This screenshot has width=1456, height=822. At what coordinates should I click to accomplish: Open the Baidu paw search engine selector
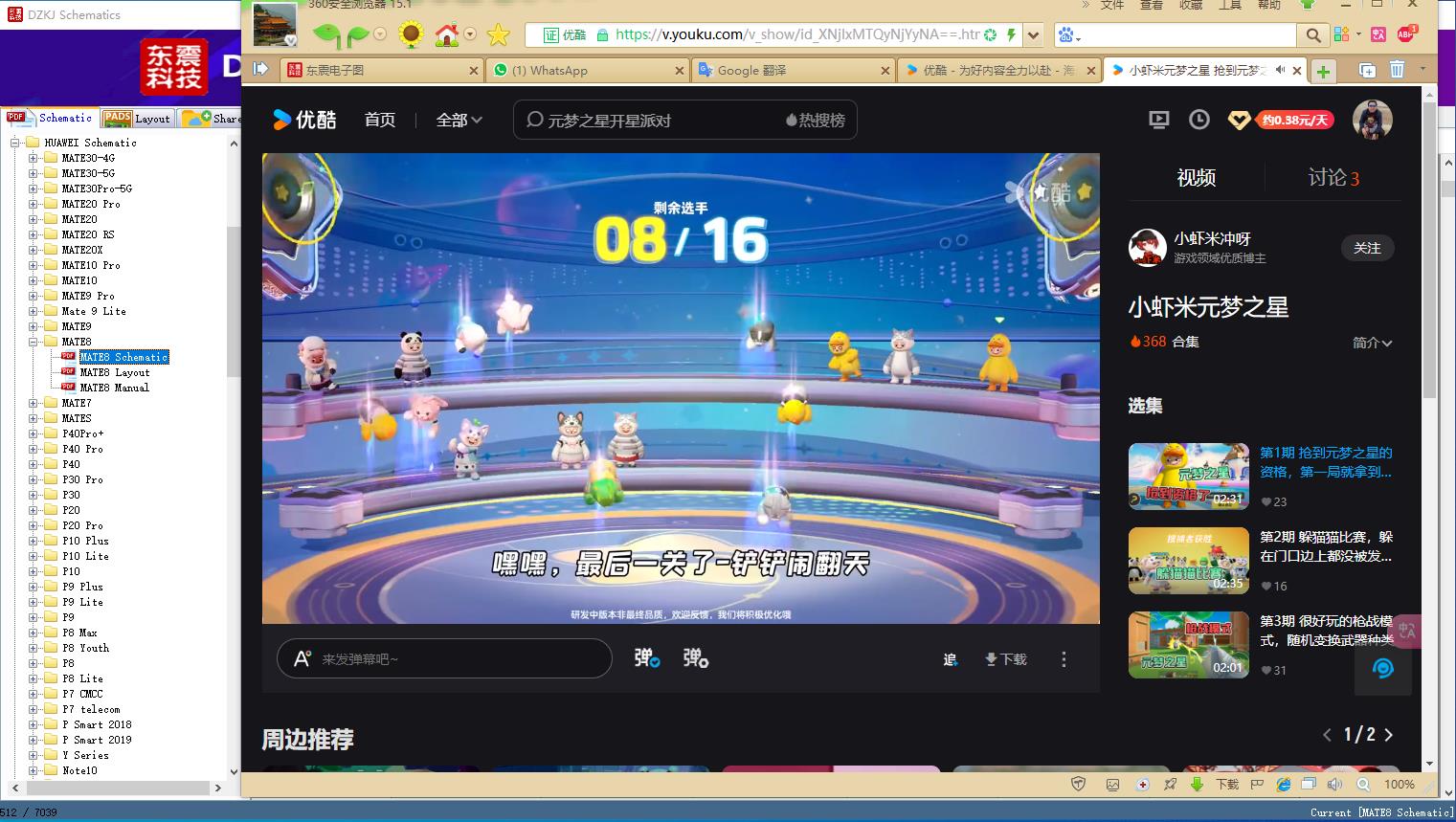click(1067, 35)
